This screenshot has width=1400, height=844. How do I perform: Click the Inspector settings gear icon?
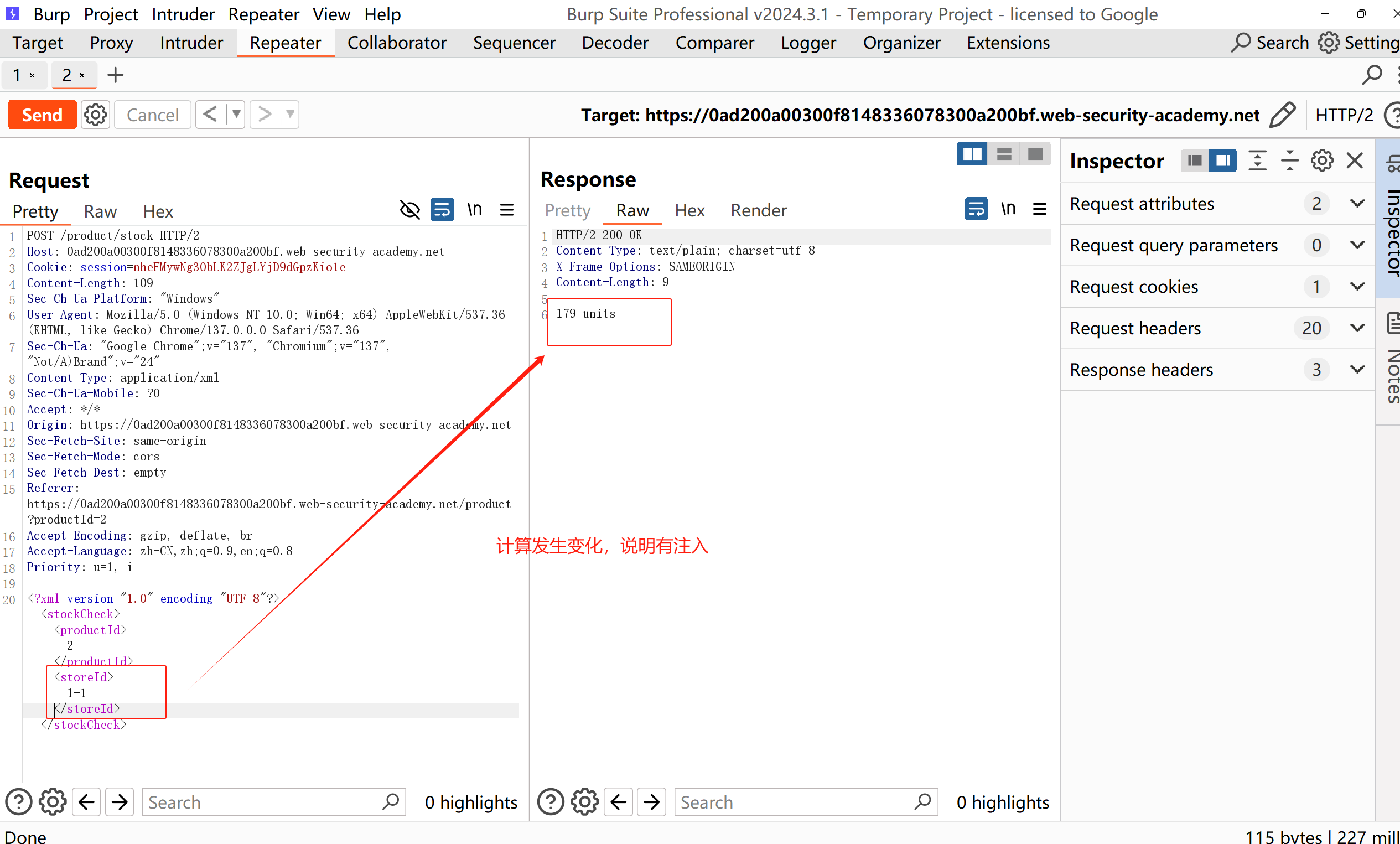coord(1321,161)
